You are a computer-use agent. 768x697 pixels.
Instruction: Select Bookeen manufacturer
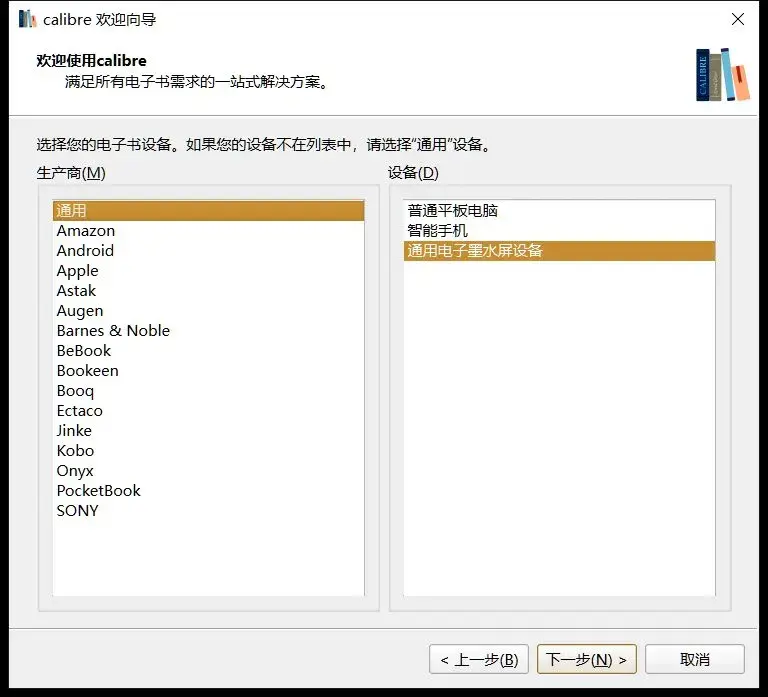[x=209, y=371]
